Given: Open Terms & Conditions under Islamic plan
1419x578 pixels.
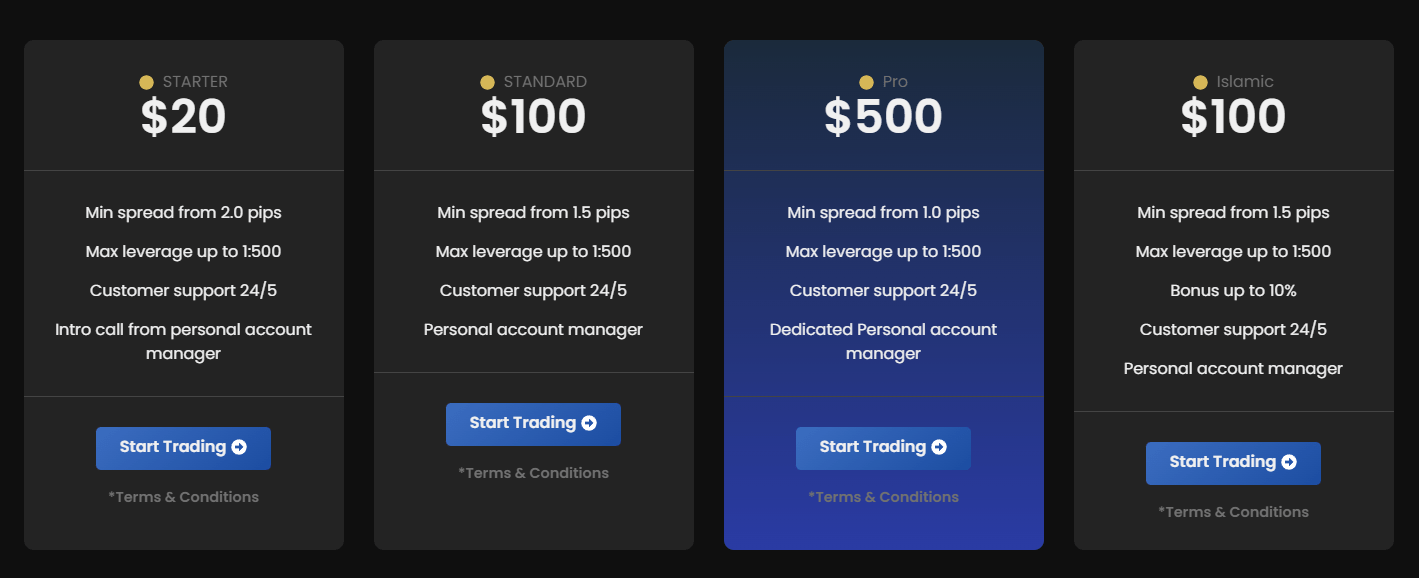Looking at the screenshot, I should 1233,512.
